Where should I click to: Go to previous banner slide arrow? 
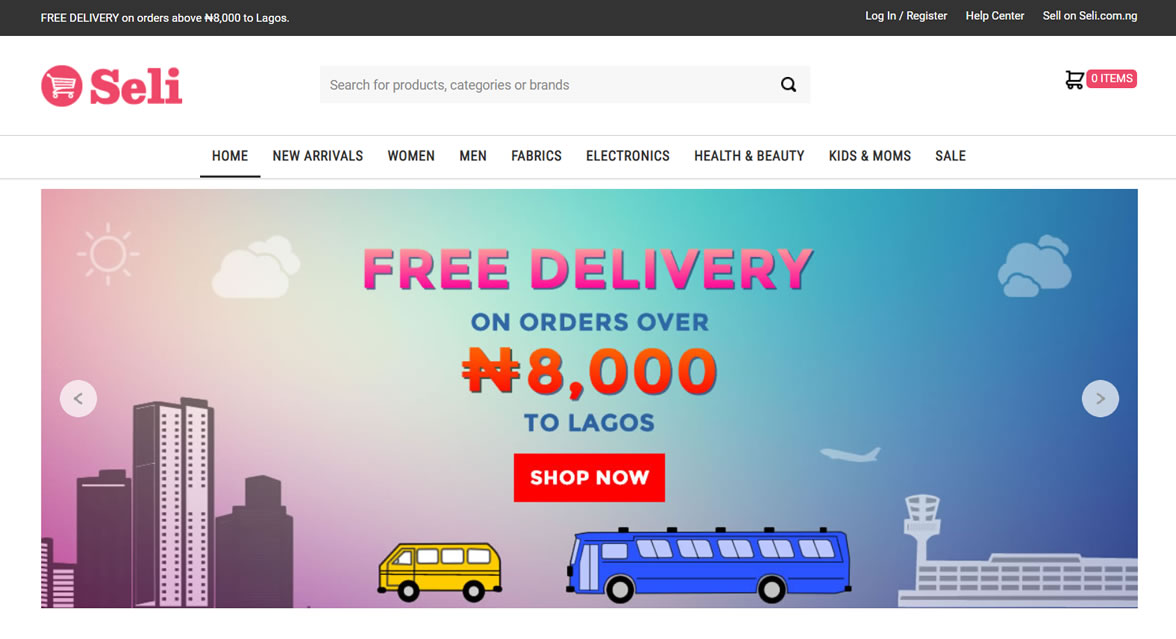(x=78, y=398)
